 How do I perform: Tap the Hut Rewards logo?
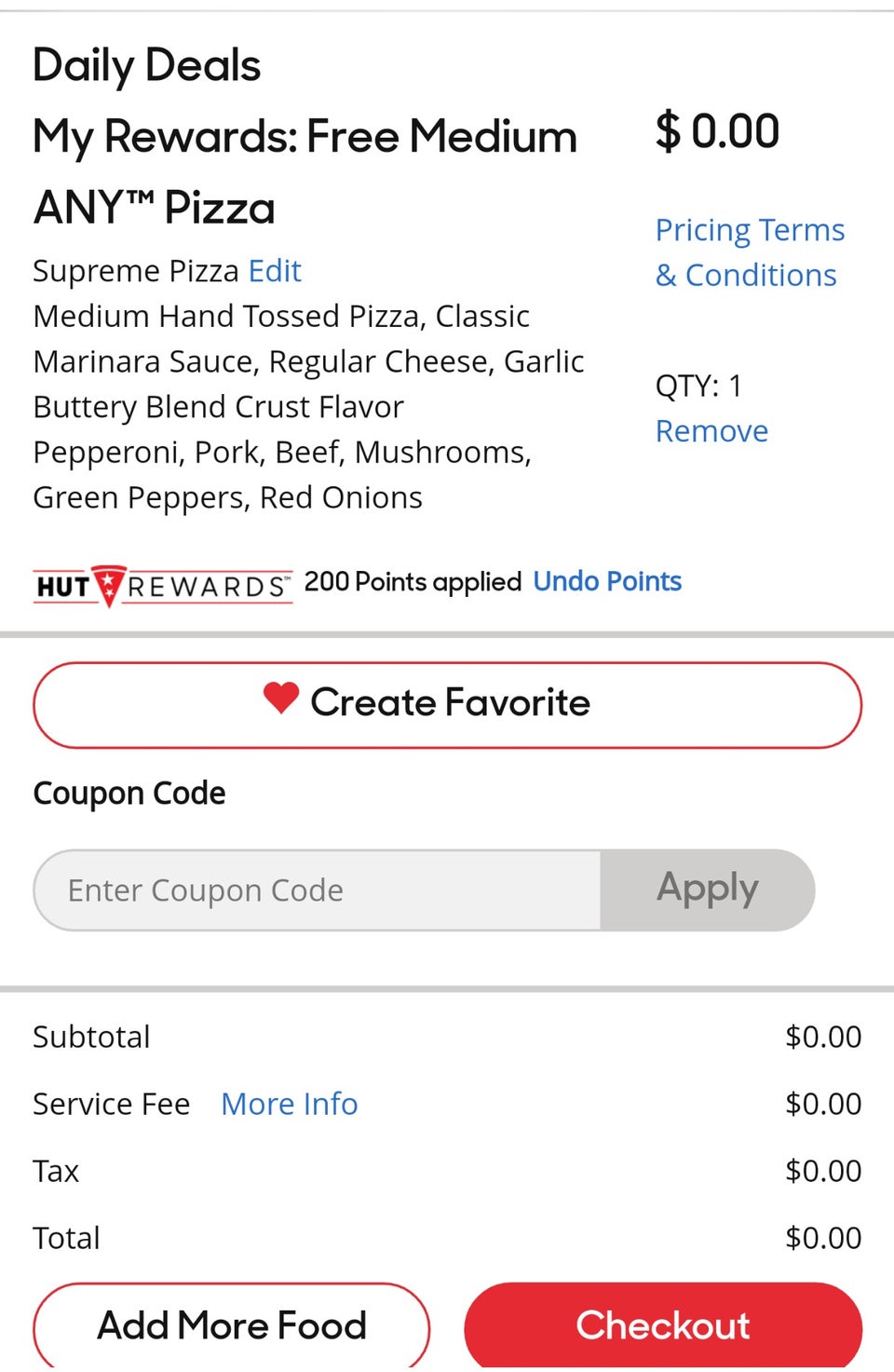(x=162, y=585)
